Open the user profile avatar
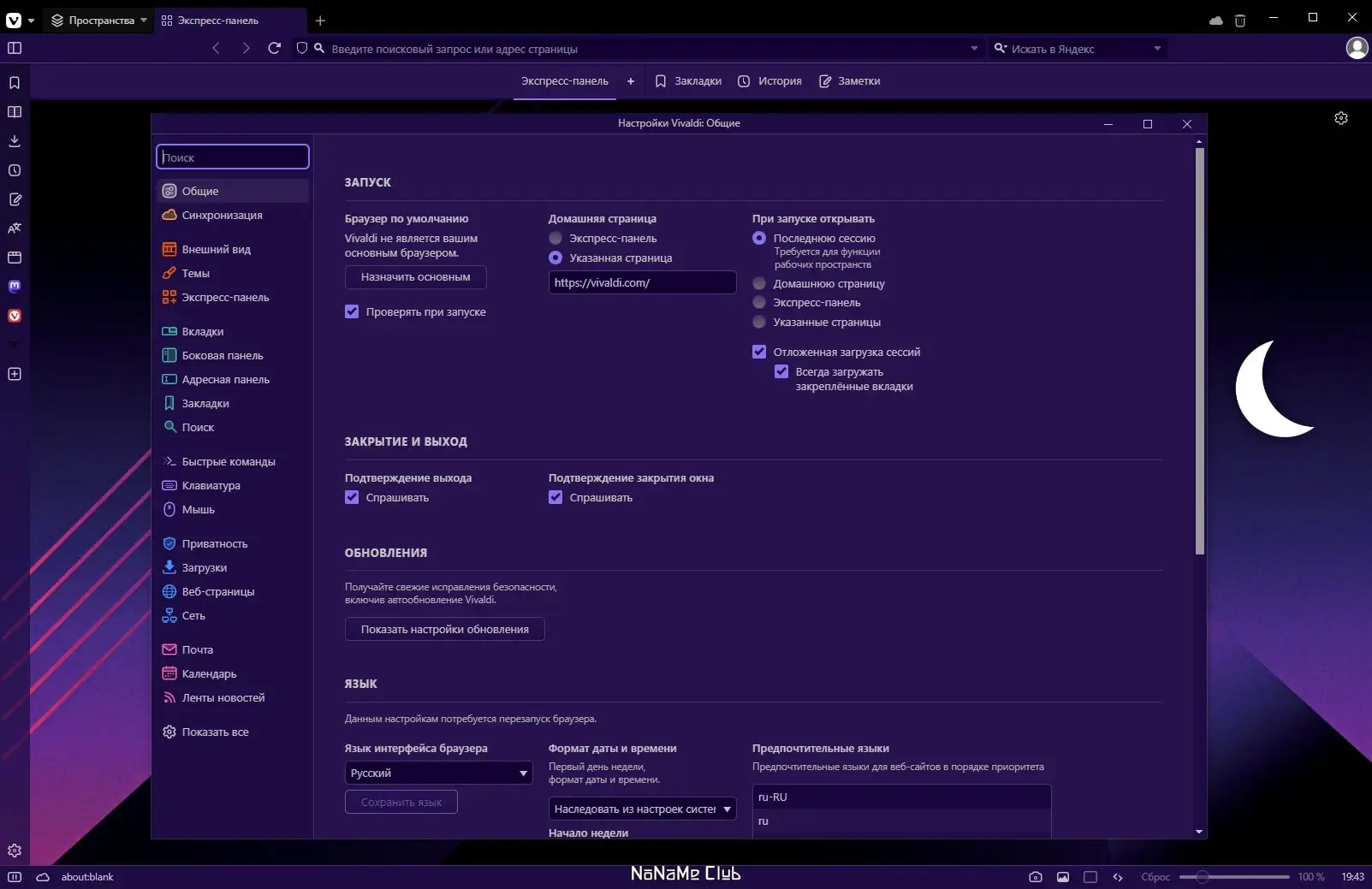Screen dimensions: 1372x889 click(x=1357, y=48)
